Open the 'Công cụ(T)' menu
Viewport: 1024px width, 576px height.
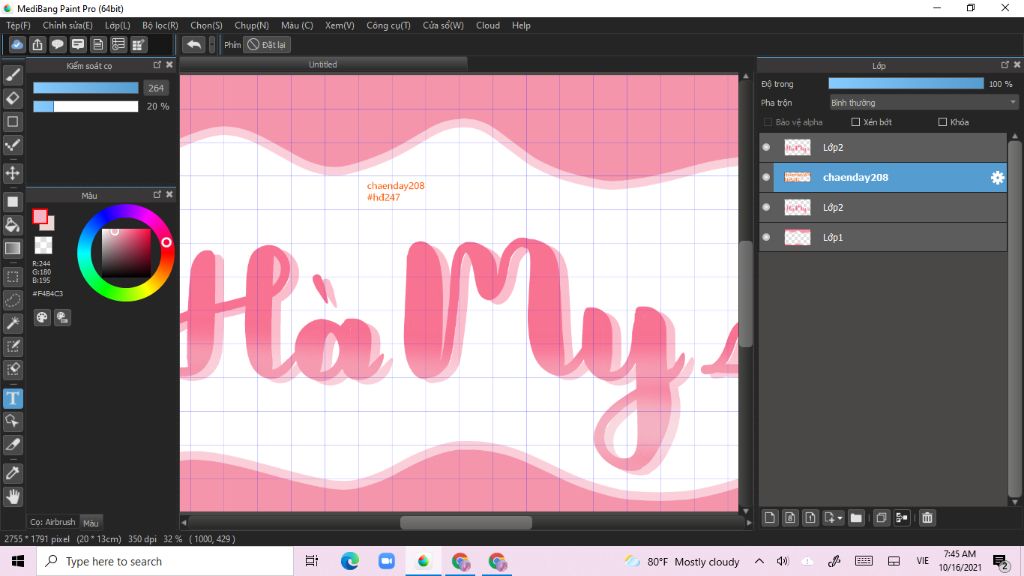[388, 25]
